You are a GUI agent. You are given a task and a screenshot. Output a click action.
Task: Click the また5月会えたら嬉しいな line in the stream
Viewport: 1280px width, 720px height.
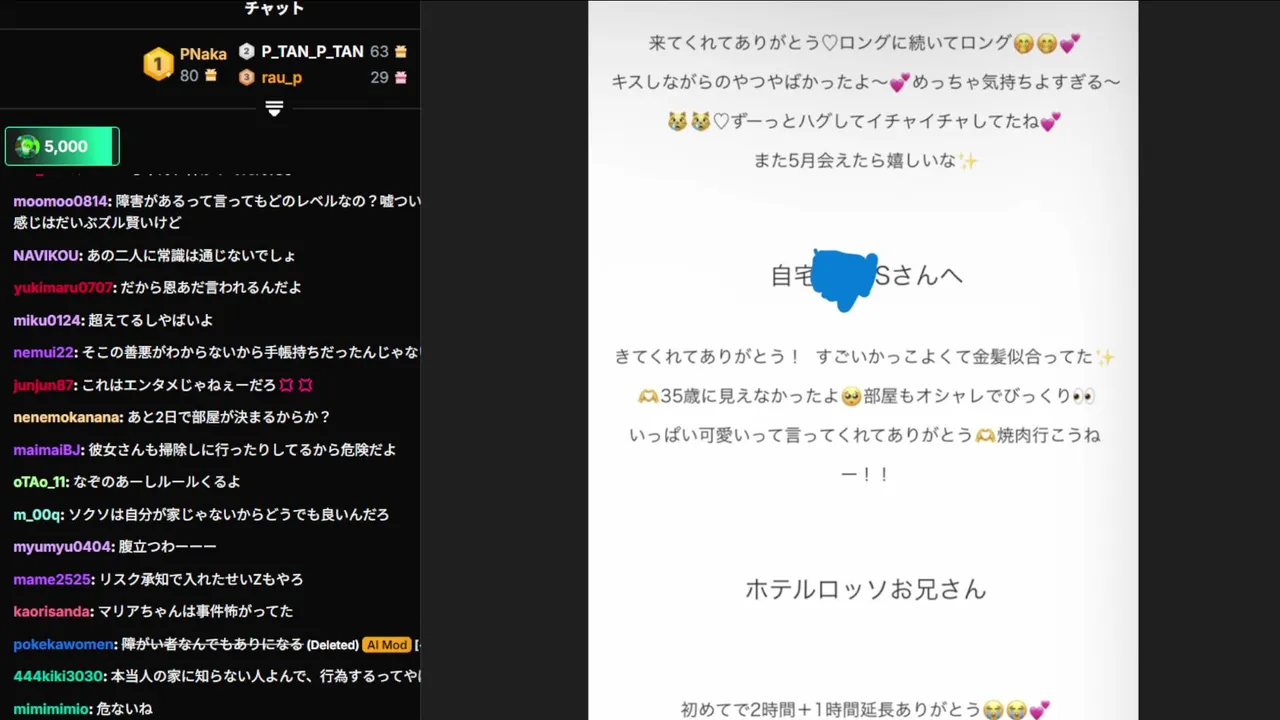(x=866, y=160)
